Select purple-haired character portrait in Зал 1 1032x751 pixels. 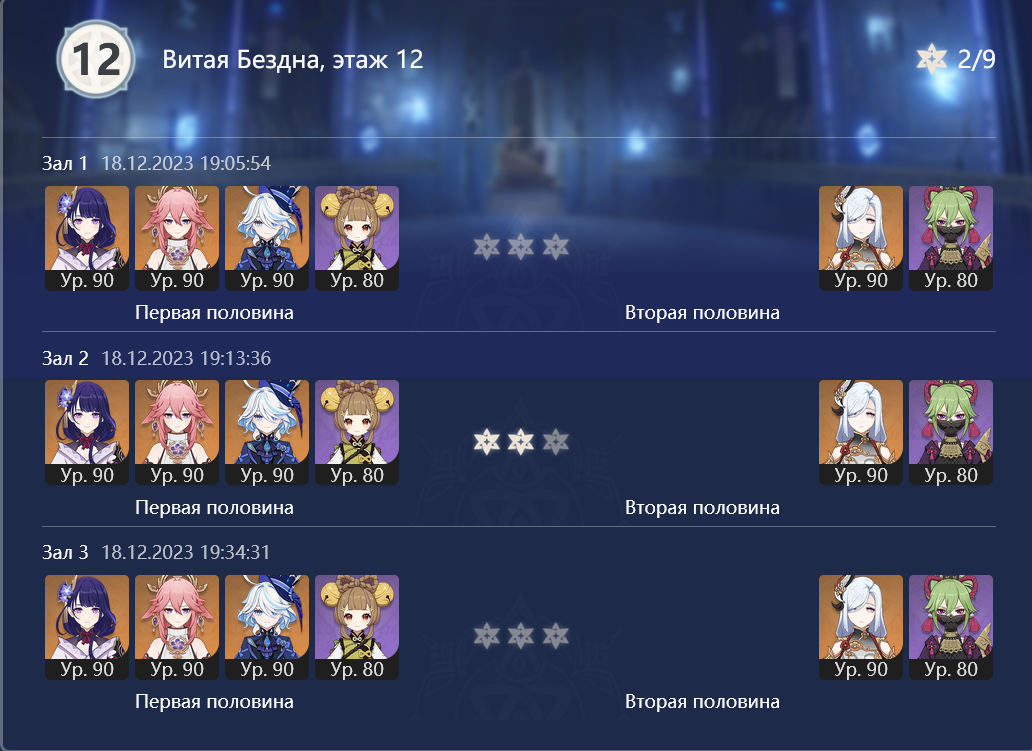tap(87, 238)
